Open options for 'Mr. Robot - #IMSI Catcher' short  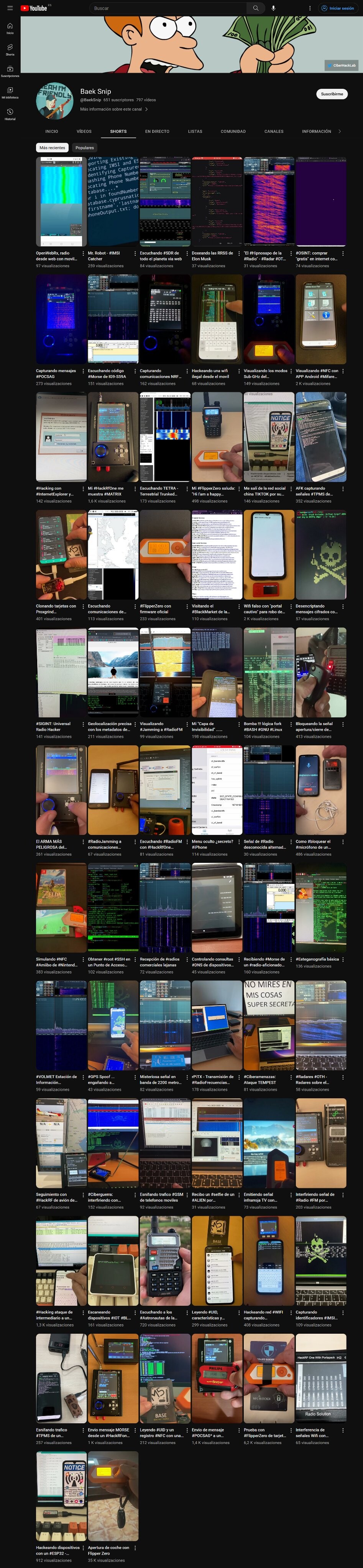[135, 253]
